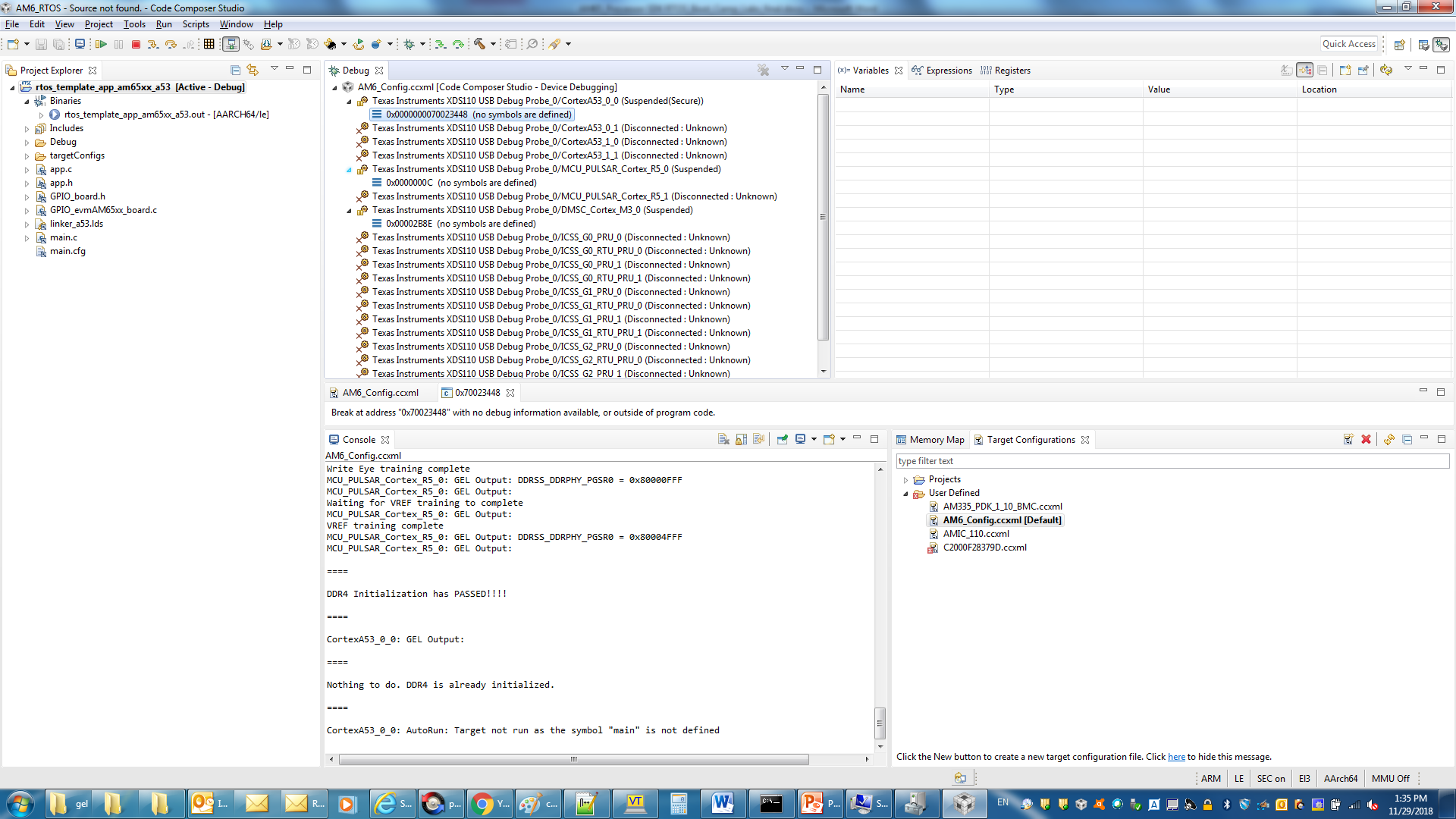Click the Save toolbar icon
The width and height of the screenshot is (1456, 819).
[42, 45]
